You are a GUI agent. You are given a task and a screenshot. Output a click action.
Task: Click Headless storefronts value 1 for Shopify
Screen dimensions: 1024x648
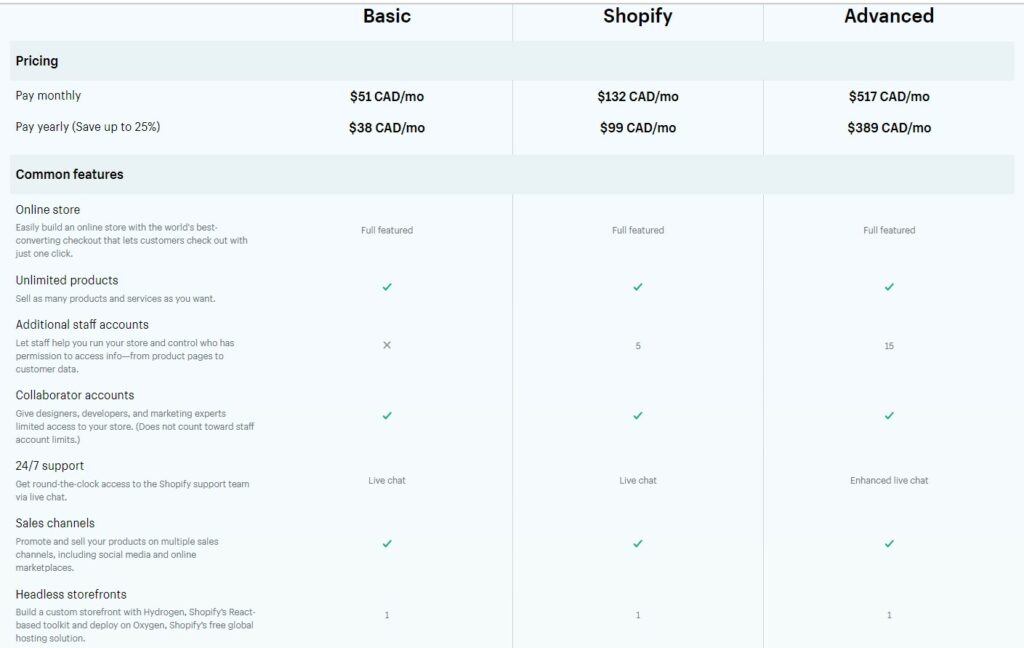coord(637,615)
